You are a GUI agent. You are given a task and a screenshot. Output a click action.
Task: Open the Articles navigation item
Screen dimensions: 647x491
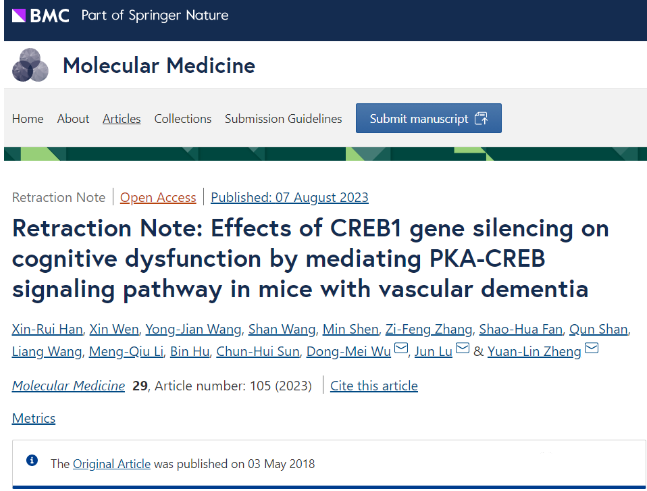121,119
